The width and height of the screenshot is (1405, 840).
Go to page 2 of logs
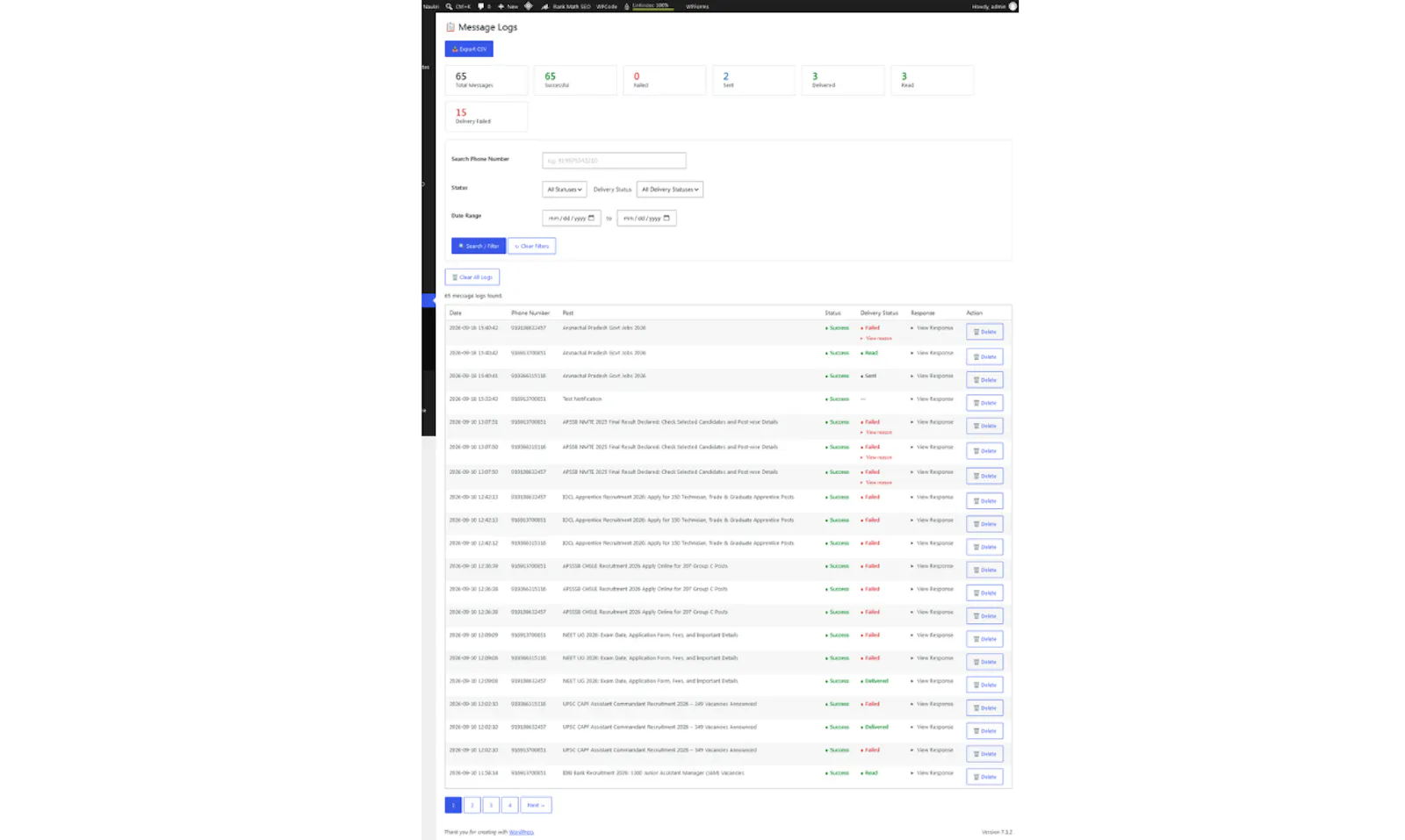click(472, 805)
